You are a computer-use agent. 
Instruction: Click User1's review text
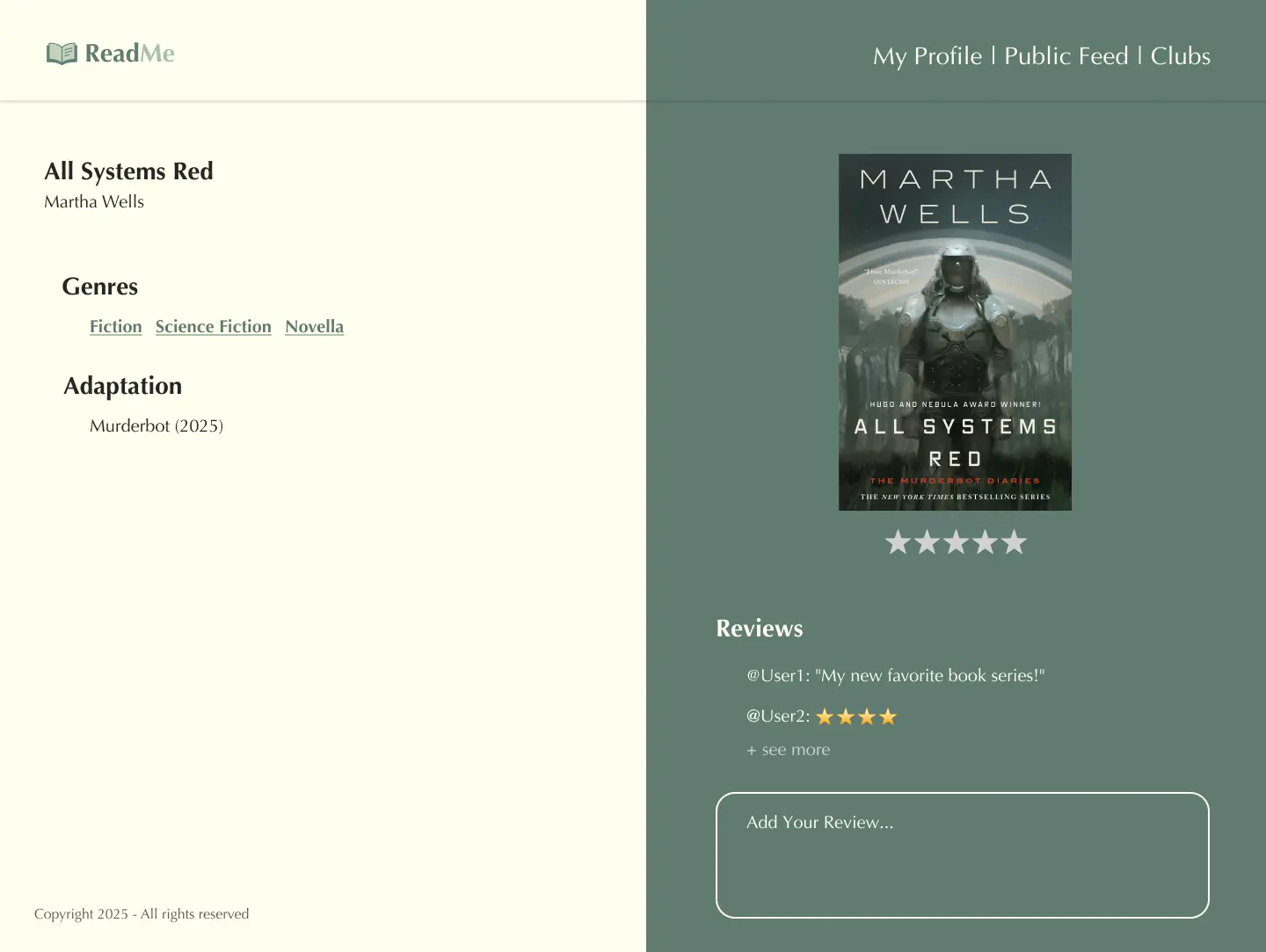(x=895, y=675)
